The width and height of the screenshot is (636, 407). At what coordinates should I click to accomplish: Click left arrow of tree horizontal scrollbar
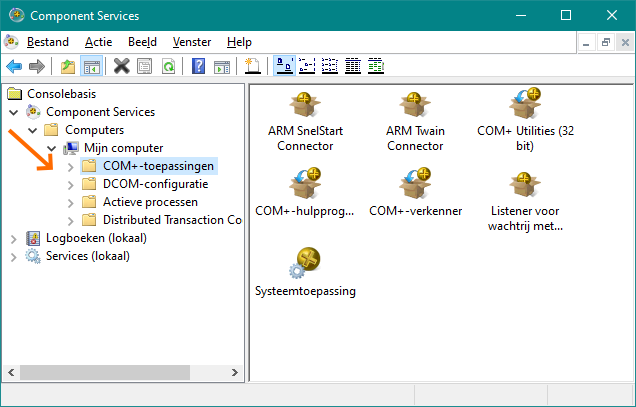(x=11, y=372)
